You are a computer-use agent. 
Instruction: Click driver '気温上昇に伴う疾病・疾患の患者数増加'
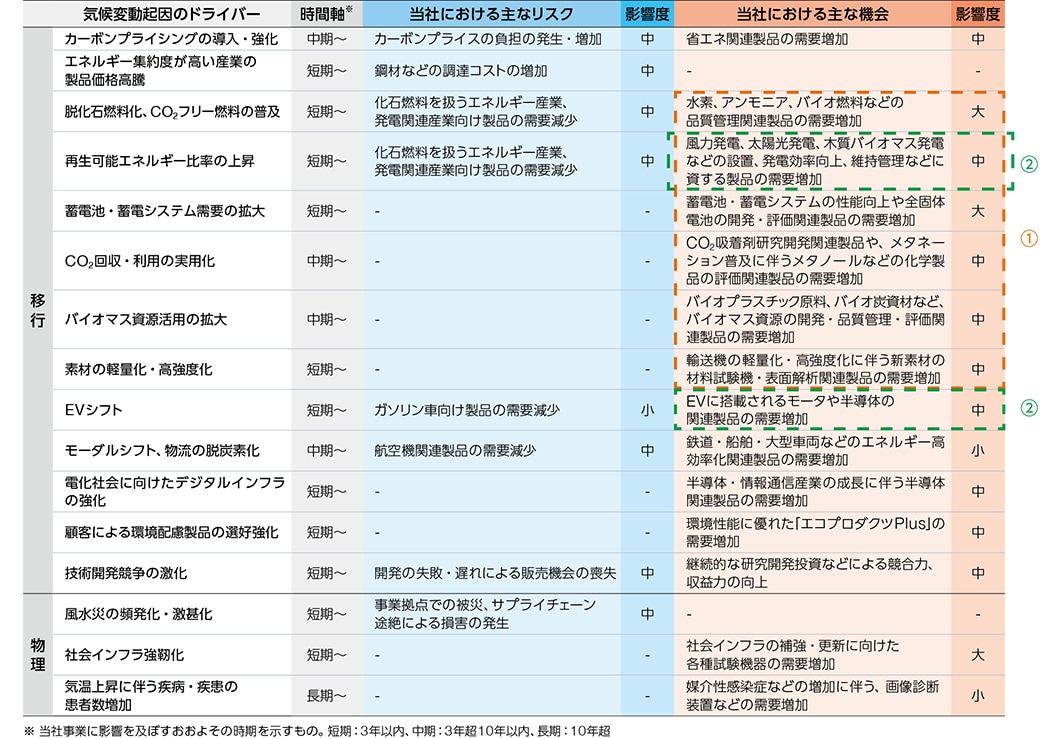pos(151,695)
